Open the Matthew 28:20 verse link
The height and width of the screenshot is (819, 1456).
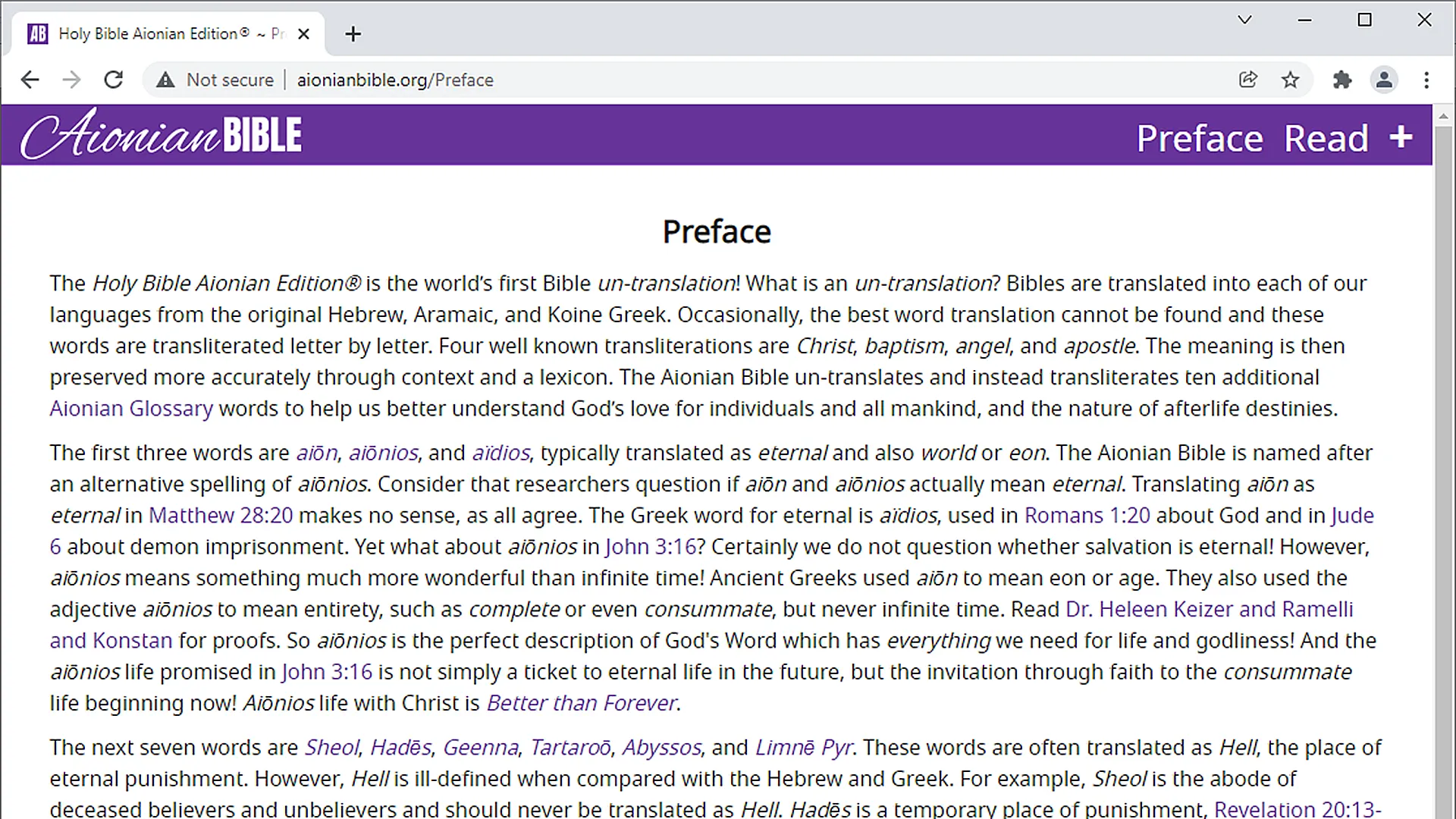tap(221, 516)
